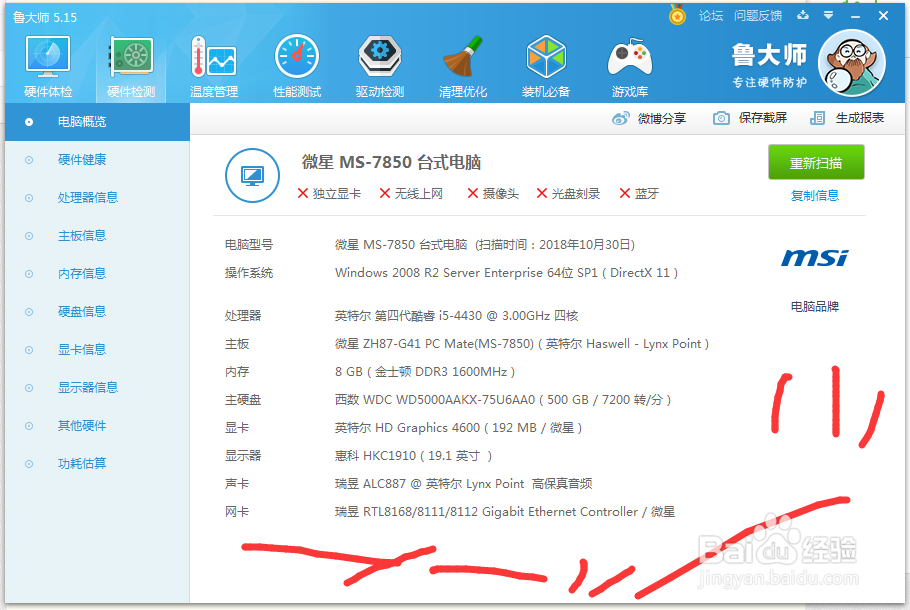Click 生成报表 generate report text
The width and height of the screenshot is (910, 610).
tap(860, 118)
